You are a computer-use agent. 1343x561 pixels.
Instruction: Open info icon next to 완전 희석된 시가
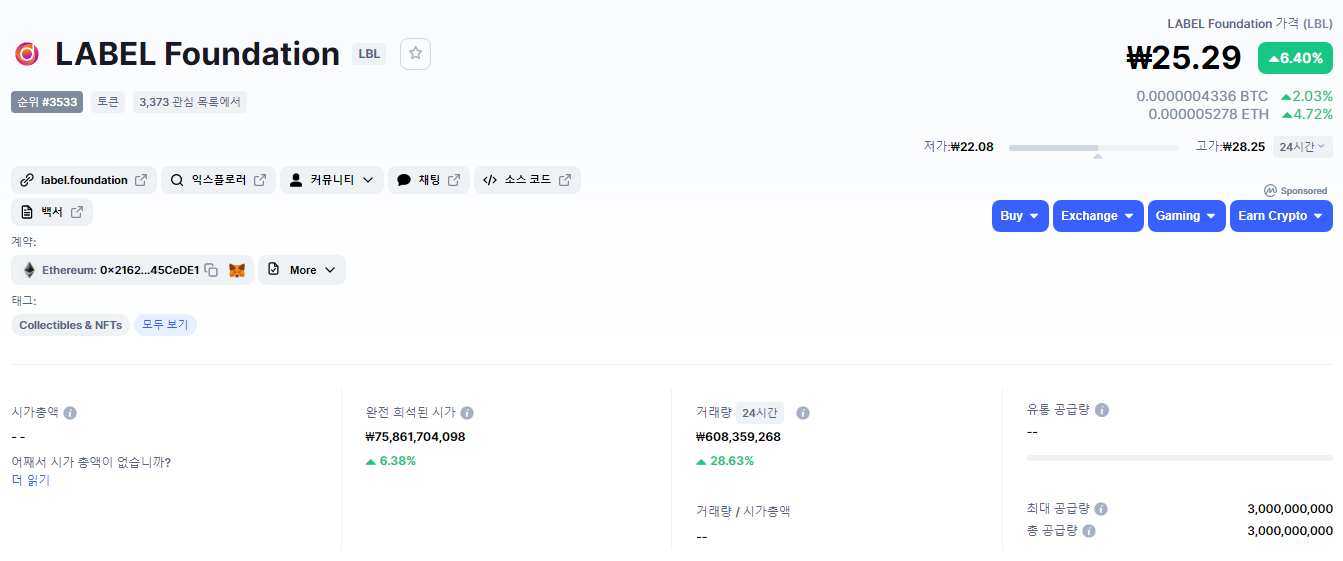click(x=467, y=412)
